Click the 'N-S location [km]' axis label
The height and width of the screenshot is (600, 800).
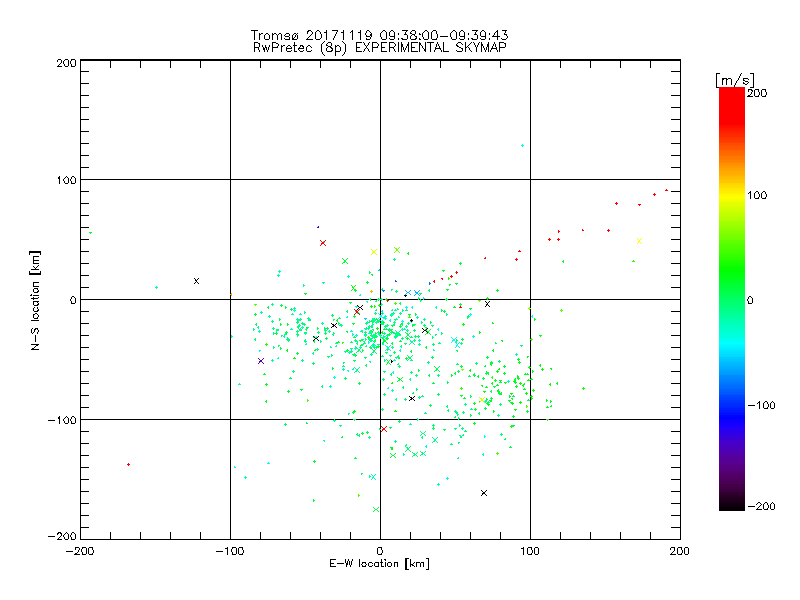[35, 300]
